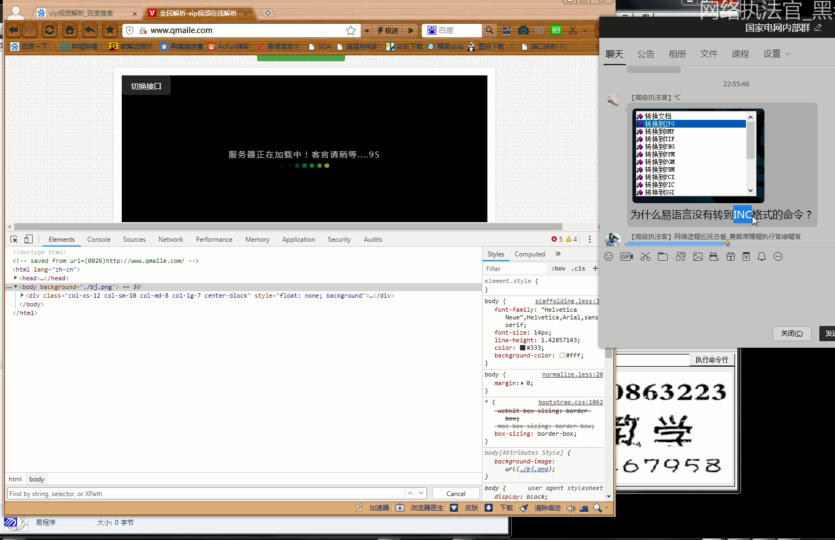The image size is (835, 540).
Task: Click the browser reload button
Action: point(49,31)
